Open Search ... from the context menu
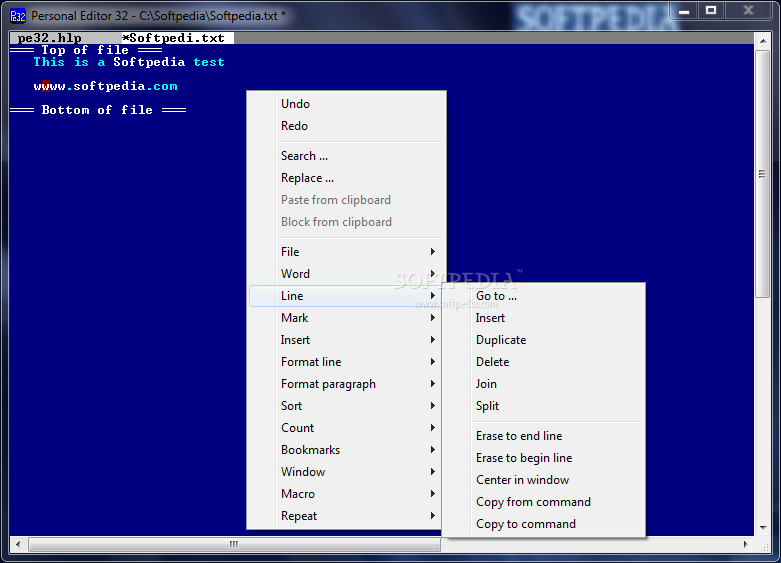 pos(347,155)
